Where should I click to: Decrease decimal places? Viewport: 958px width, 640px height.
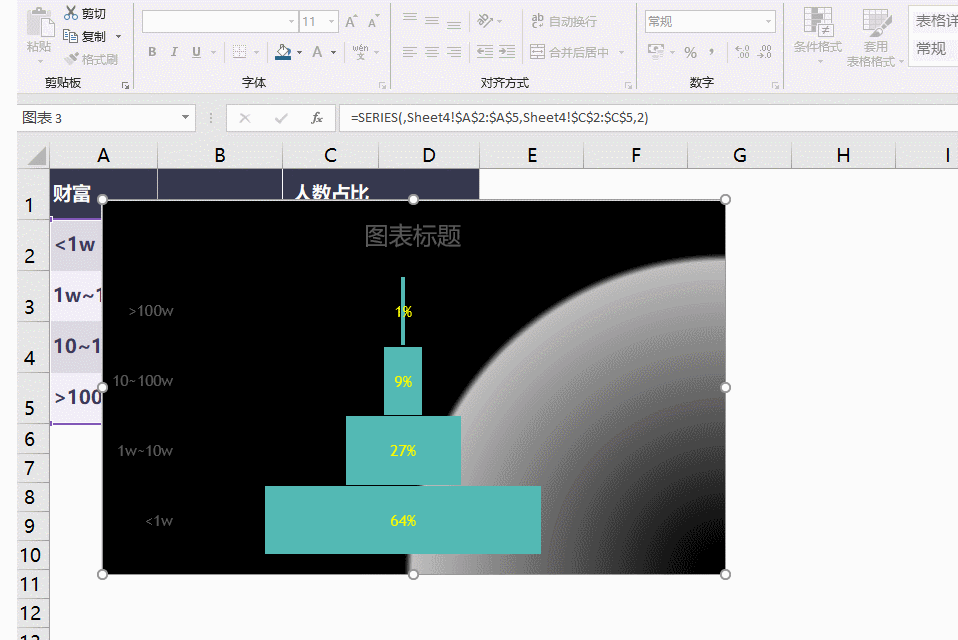tap(764, 53)
